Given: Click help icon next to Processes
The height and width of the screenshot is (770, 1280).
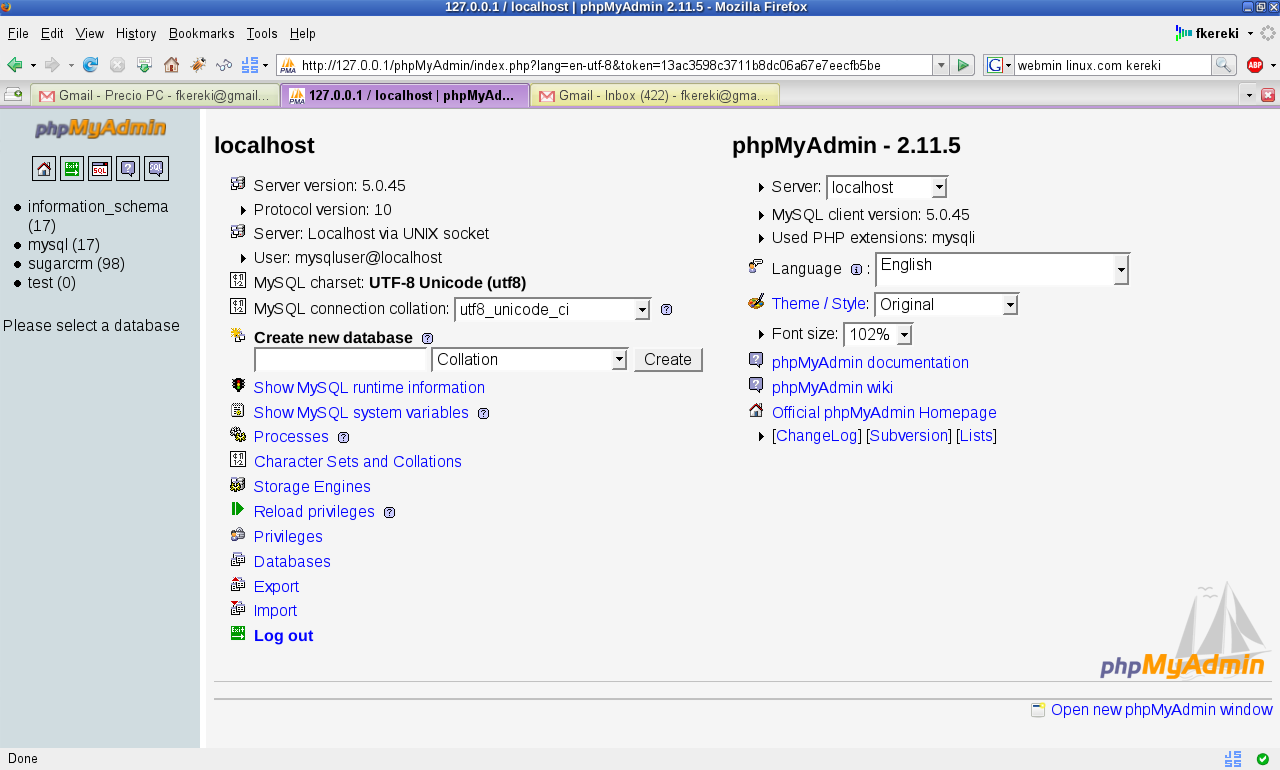Looking at the screenshot, I should 343,438.
